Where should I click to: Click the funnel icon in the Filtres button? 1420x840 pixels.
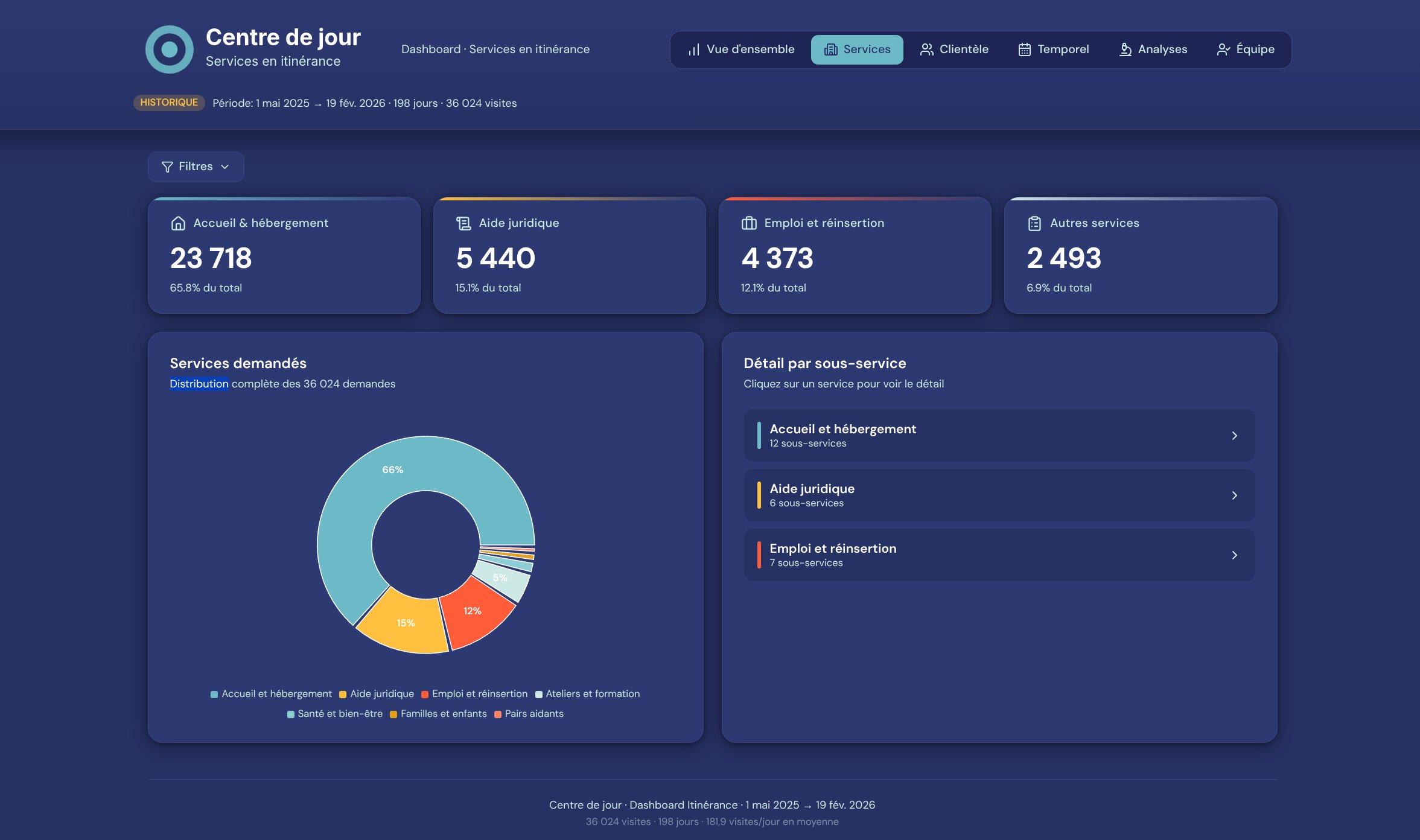click(167, 167)
